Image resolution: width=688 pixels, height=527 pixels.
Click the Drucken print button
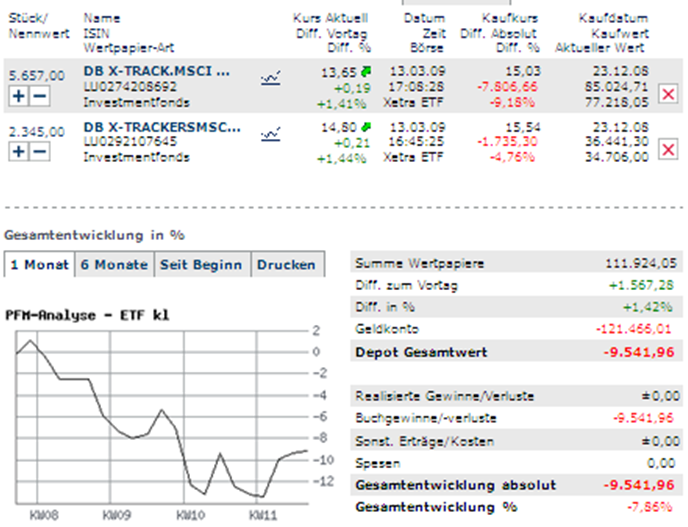coord(287,265)
